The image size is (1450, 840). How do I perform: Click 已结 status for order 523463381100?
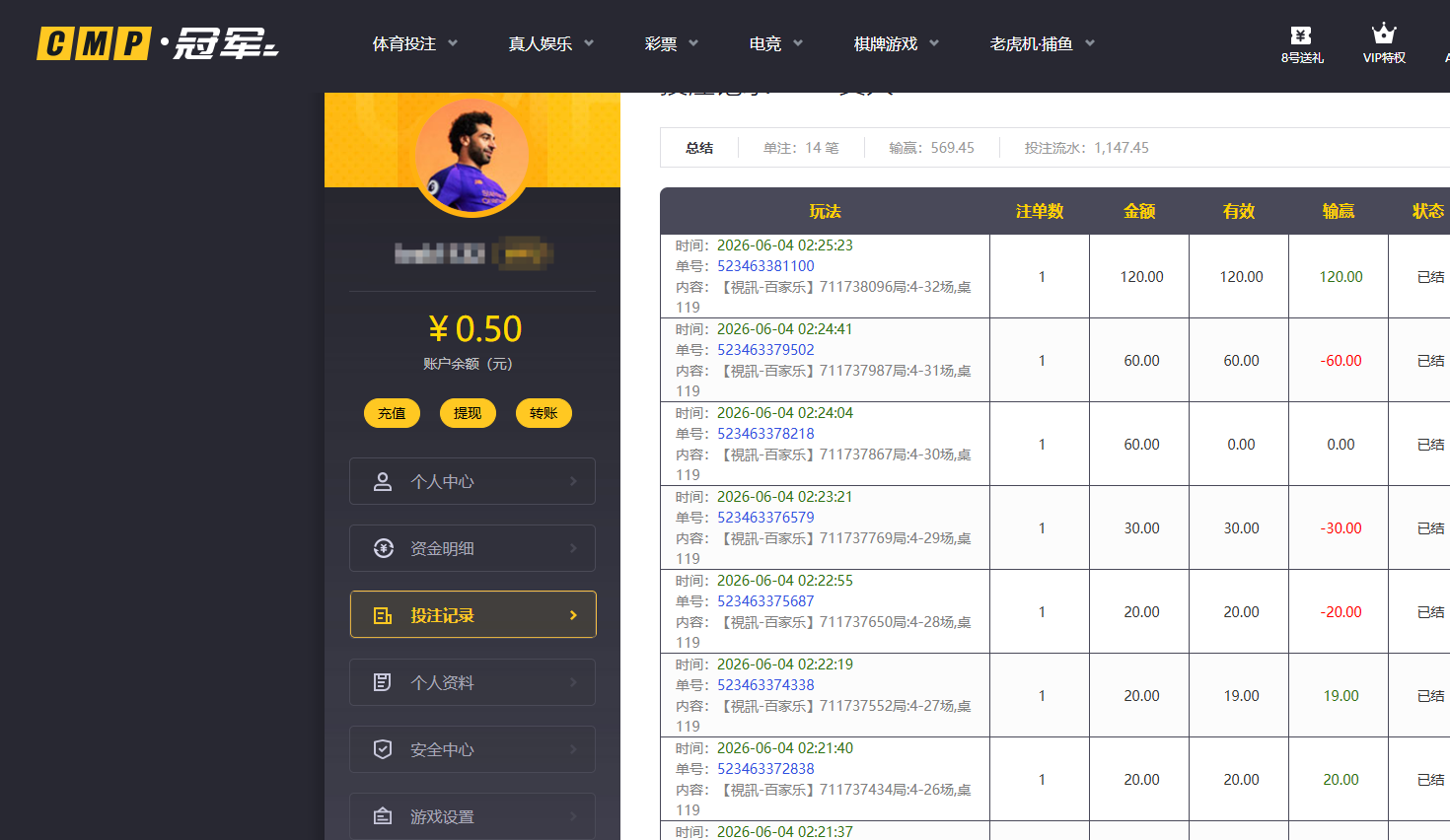pyautogui.click(x=1430, y=277)
